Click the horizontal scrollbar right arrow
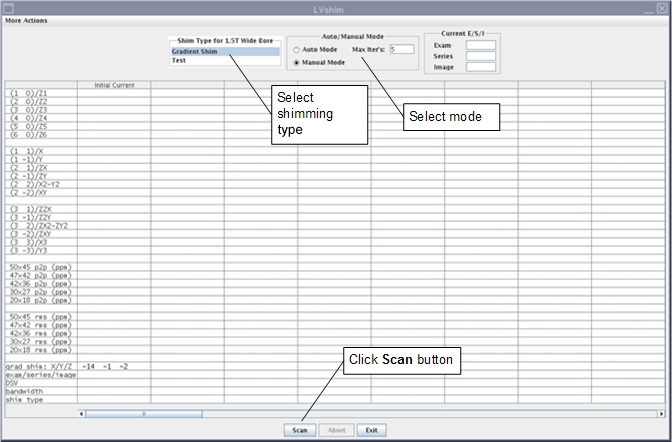The height and width of the screenshot is (442, 672). [661, 412]
